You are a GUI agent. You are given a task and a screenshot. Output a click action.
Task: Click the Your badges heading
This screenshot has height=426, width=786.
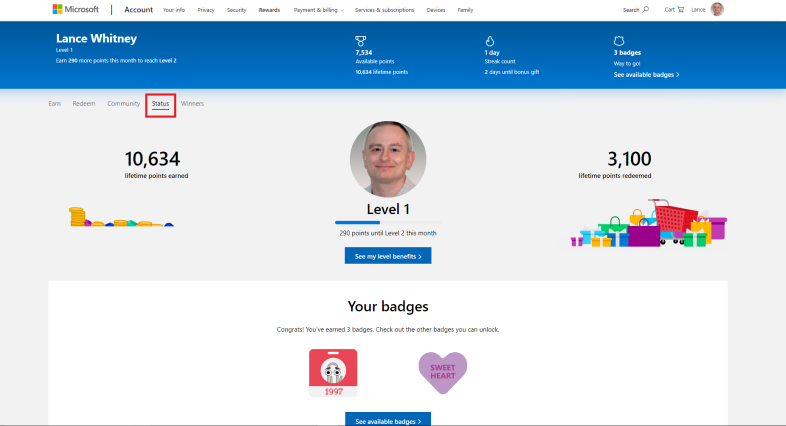click(388, 306)
